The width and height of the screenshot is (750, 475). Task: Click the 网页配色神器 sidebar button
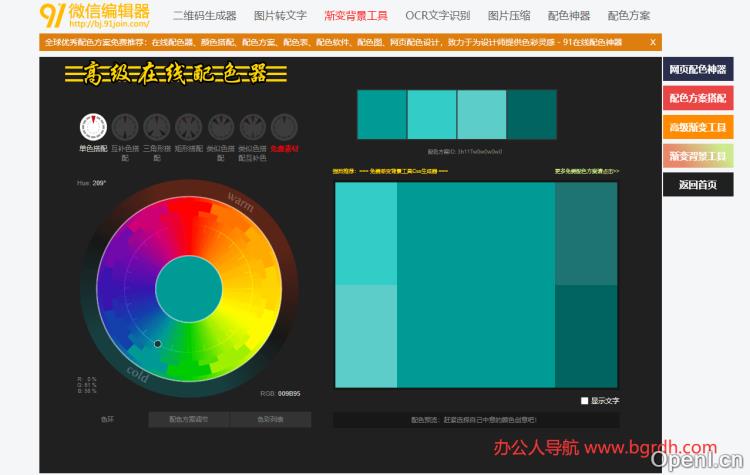point(698,69)
